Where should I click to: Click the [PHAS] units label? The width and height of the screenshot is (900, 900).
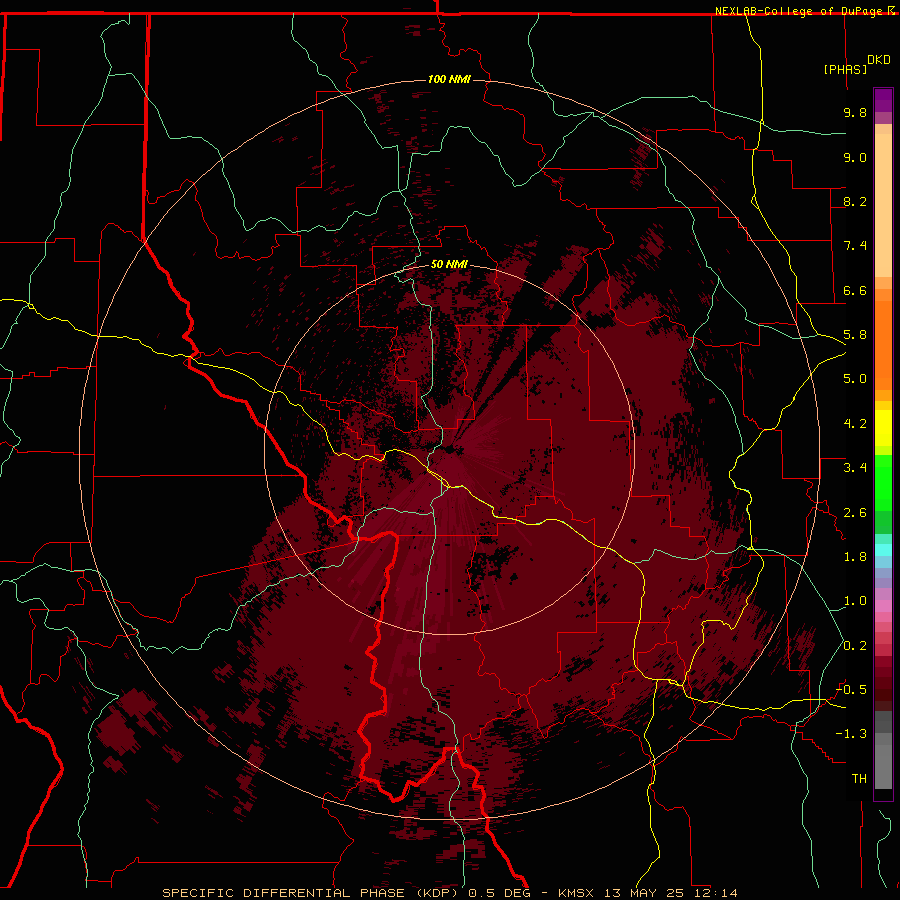pyautogui.click(x=845, y=69)
